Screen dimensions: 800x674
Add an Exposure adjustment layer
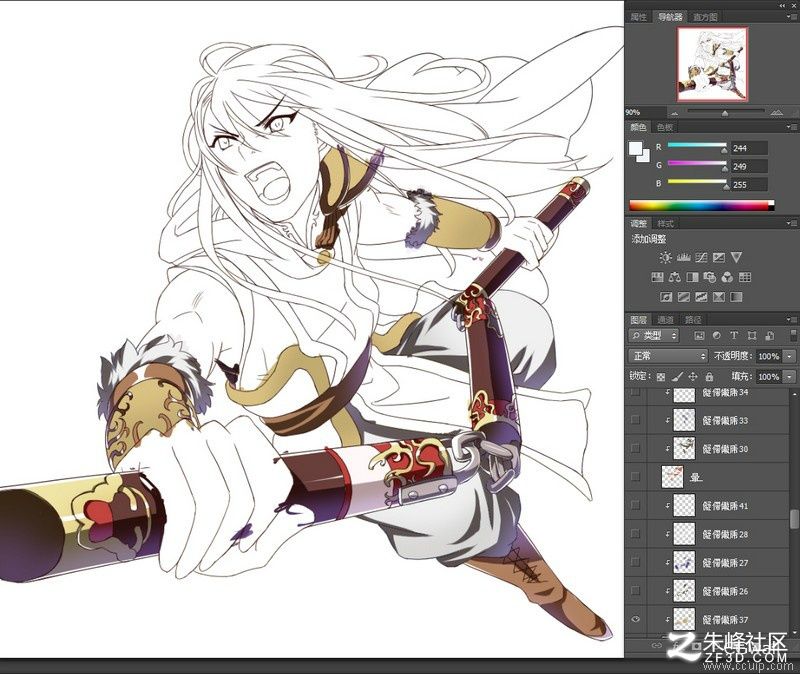[x=718, y=257]
